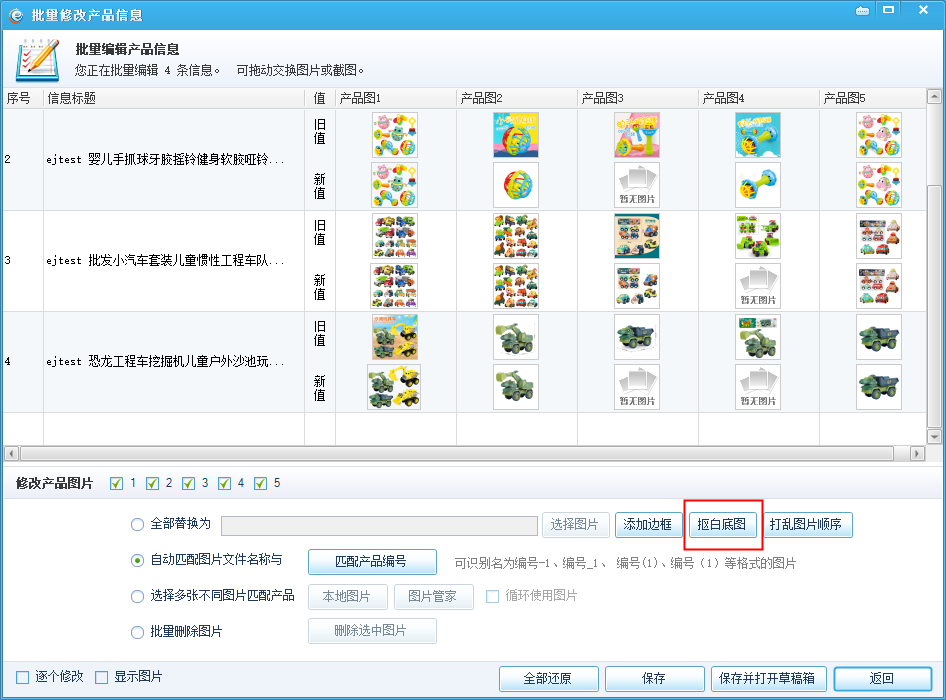Click the 抠白底图 button
This screenshot has width=946, height=700.
point(721,525)
